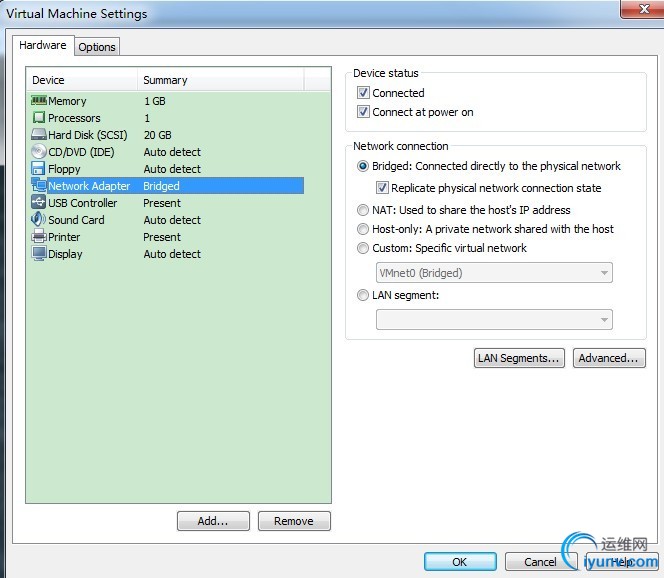This screenshot has width=664, height=578.
Task: Select the LAN segment radio button
Action: pos(362,295)
